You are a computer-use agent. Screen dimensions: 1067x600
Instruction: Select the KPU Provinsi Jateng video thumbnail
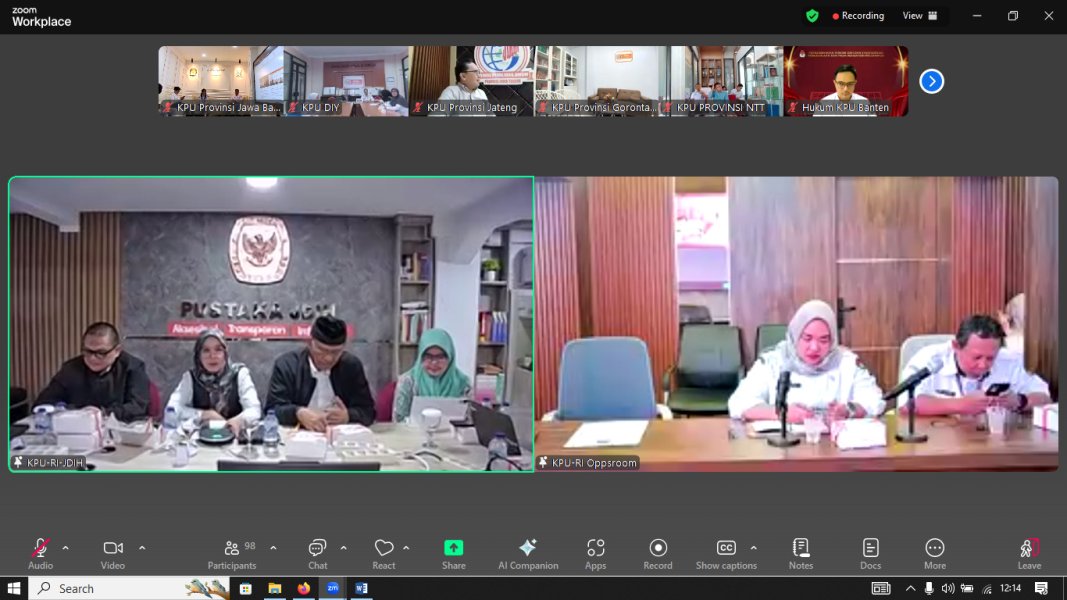click(x=471, y=81)
